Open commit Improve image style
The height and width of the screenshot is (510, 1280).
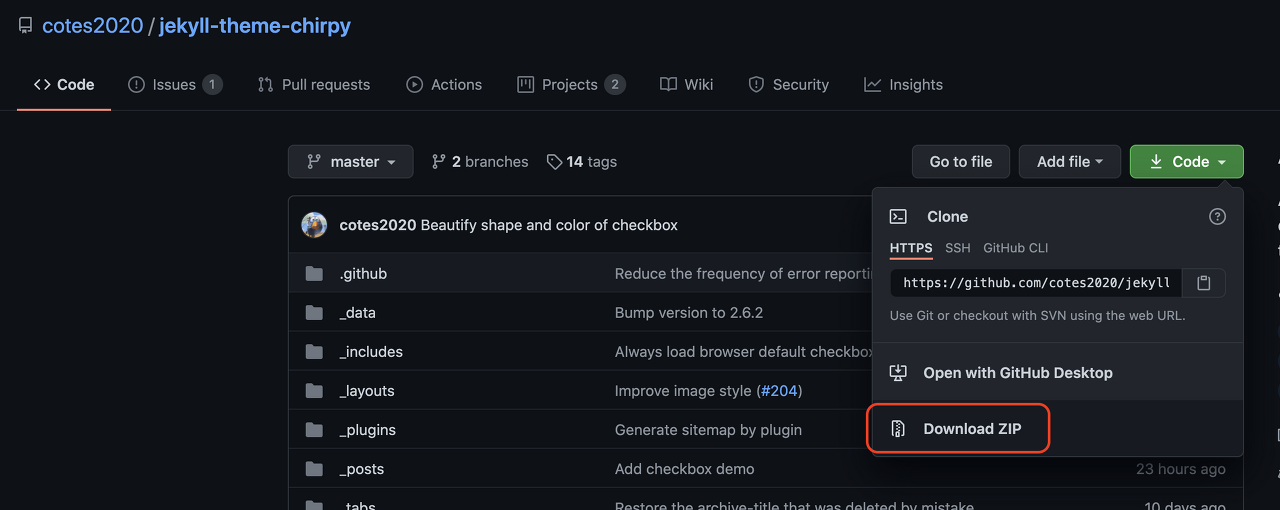coord(683,391)
